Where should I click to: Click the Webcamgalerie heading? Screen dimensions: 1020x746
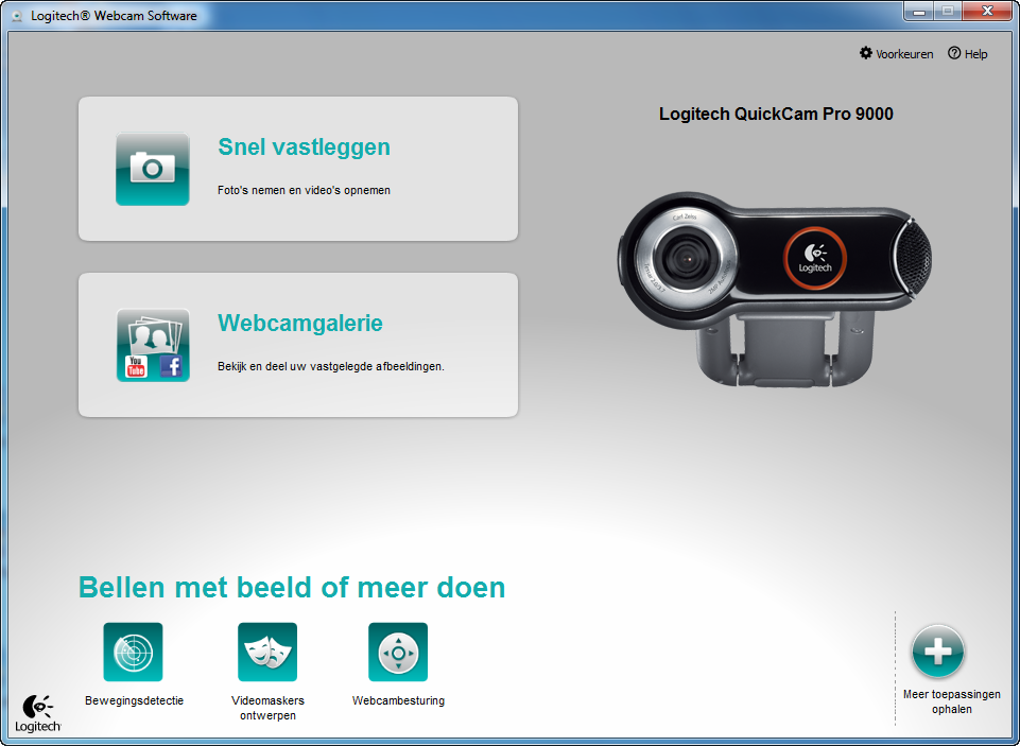(x=300, y=323)
